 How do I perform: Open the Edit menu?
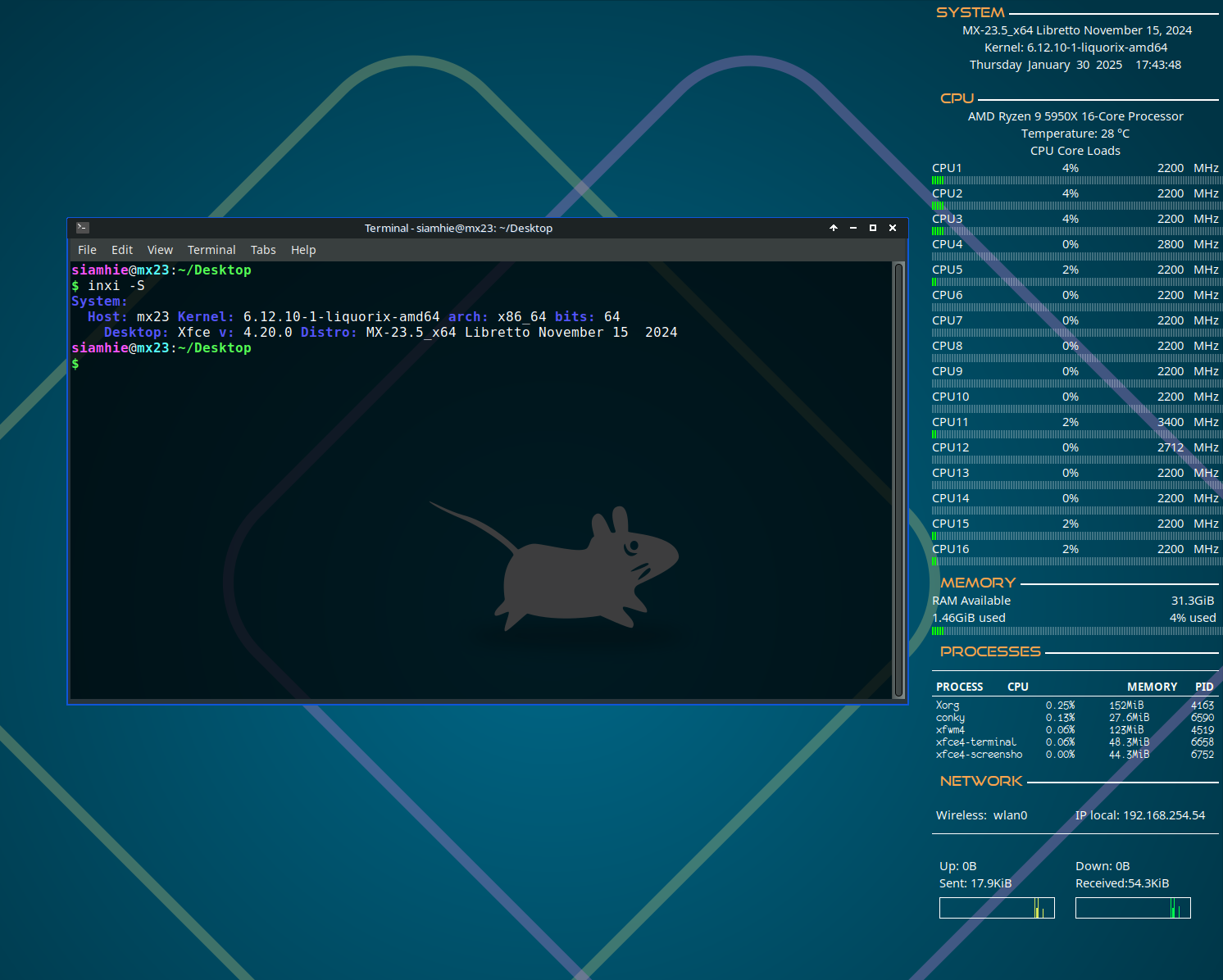pyautogui.click(x=122, y=250)
